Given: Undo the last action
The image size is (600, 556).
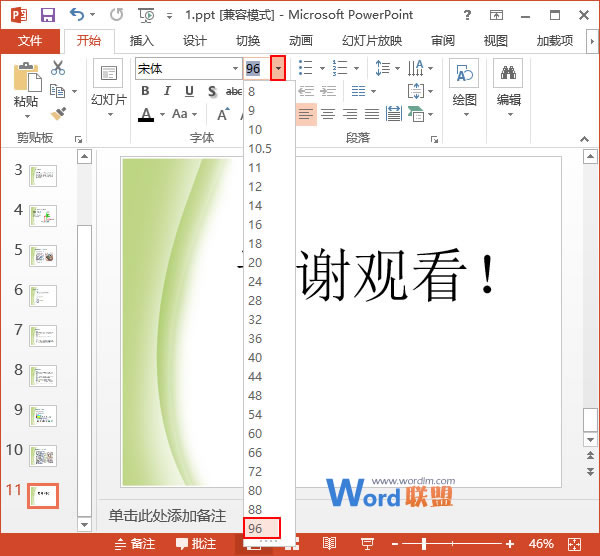Looking at the screenshot, I should point(77,15).
